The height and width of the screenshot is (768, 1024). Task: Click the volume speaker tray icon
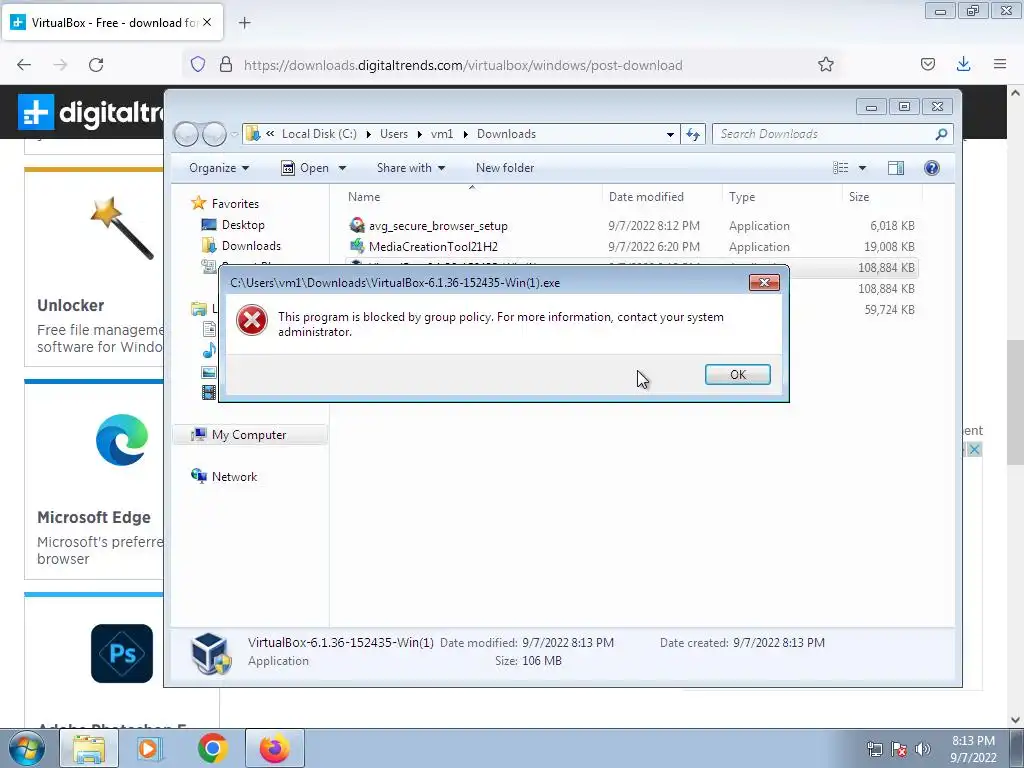click(x=923, y=749)
